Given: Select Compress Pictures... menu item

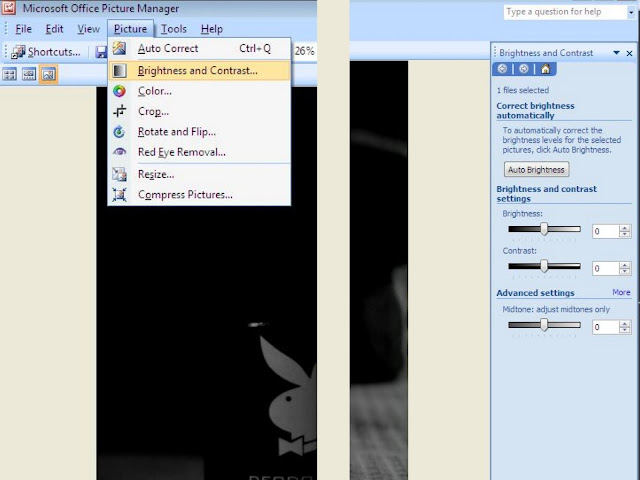Looking at the screenshot, I should 199,195.
